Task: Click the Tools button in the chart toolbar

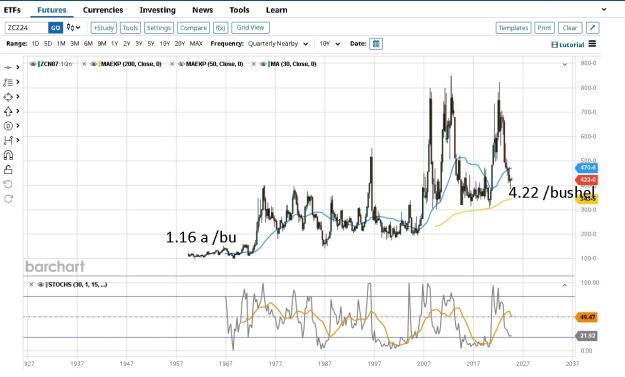Action: [130, 28]
